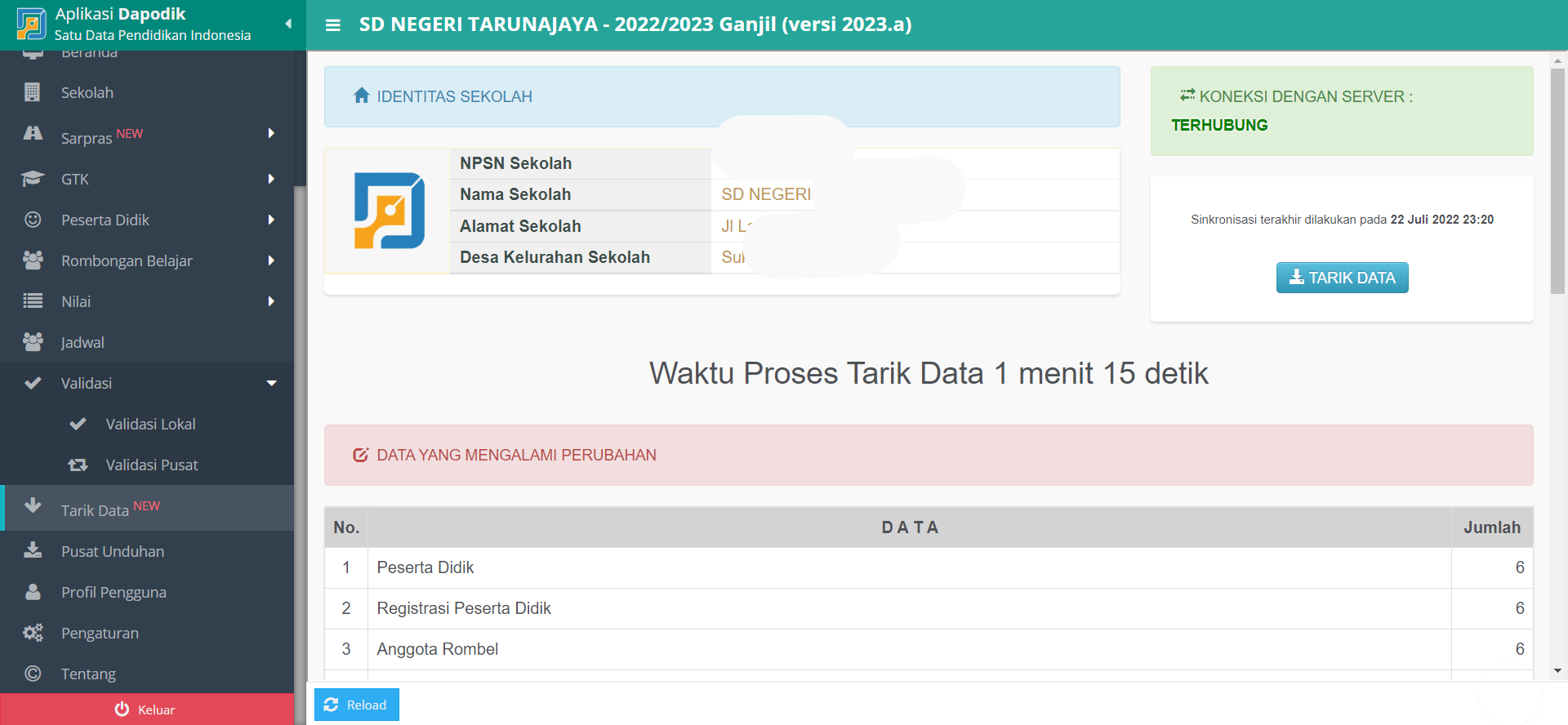Click the scrollbar down arrow
This screenshot has height=725, width=1568.
point(1558,671)
